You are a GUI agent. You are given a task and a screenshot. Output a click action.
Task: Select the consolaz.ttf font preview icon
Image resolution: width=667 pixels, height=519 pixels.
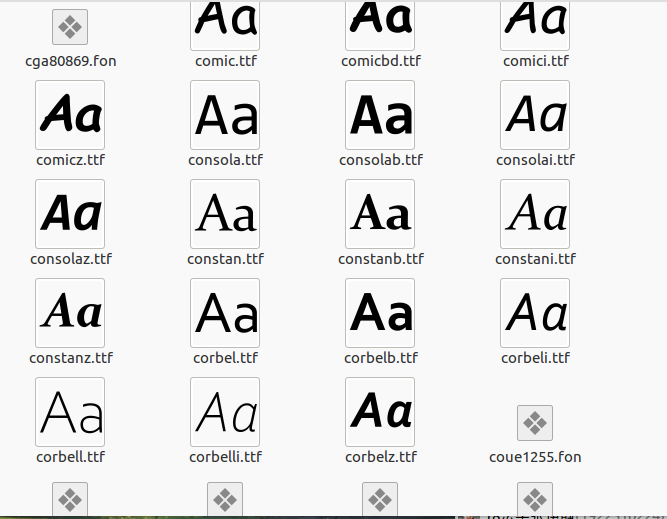tap(70, 214)
